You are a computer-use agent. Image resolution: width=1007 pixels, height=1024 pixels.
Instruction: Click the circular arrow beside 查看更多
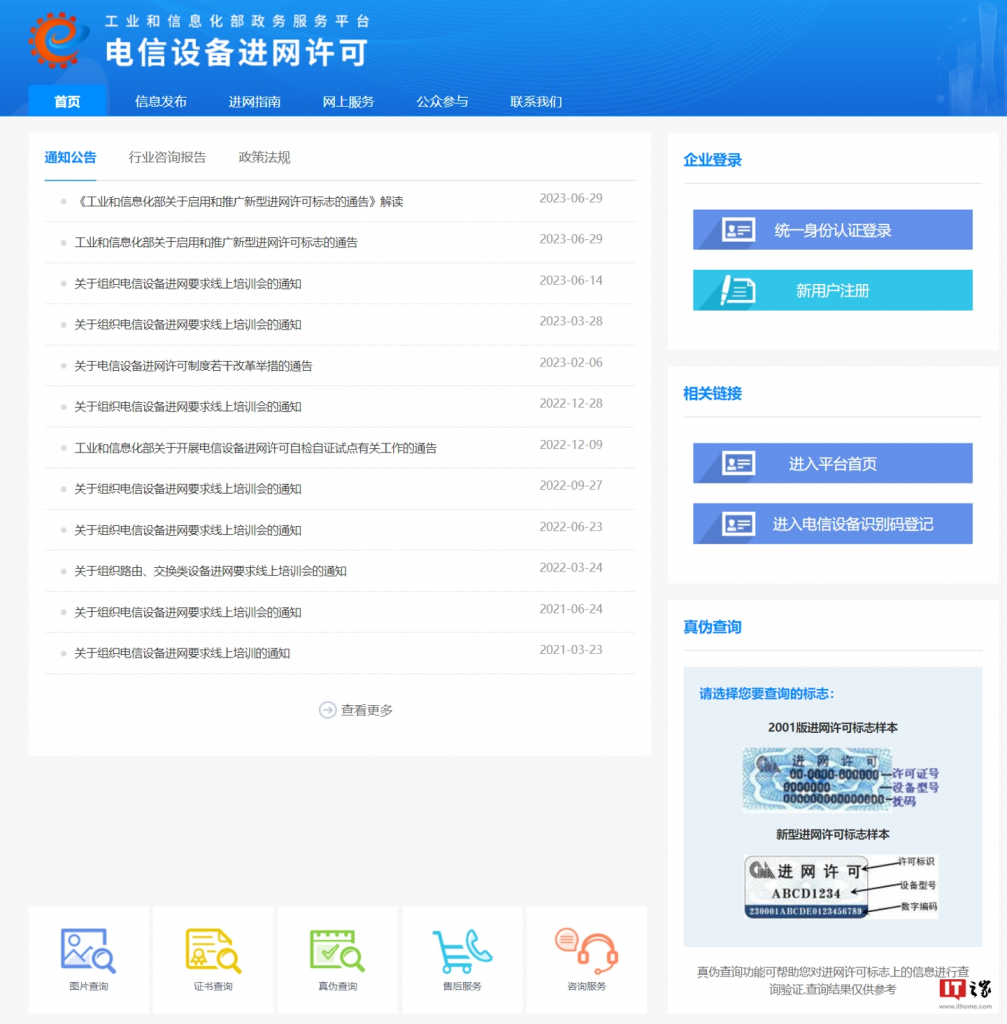[327, 710]
